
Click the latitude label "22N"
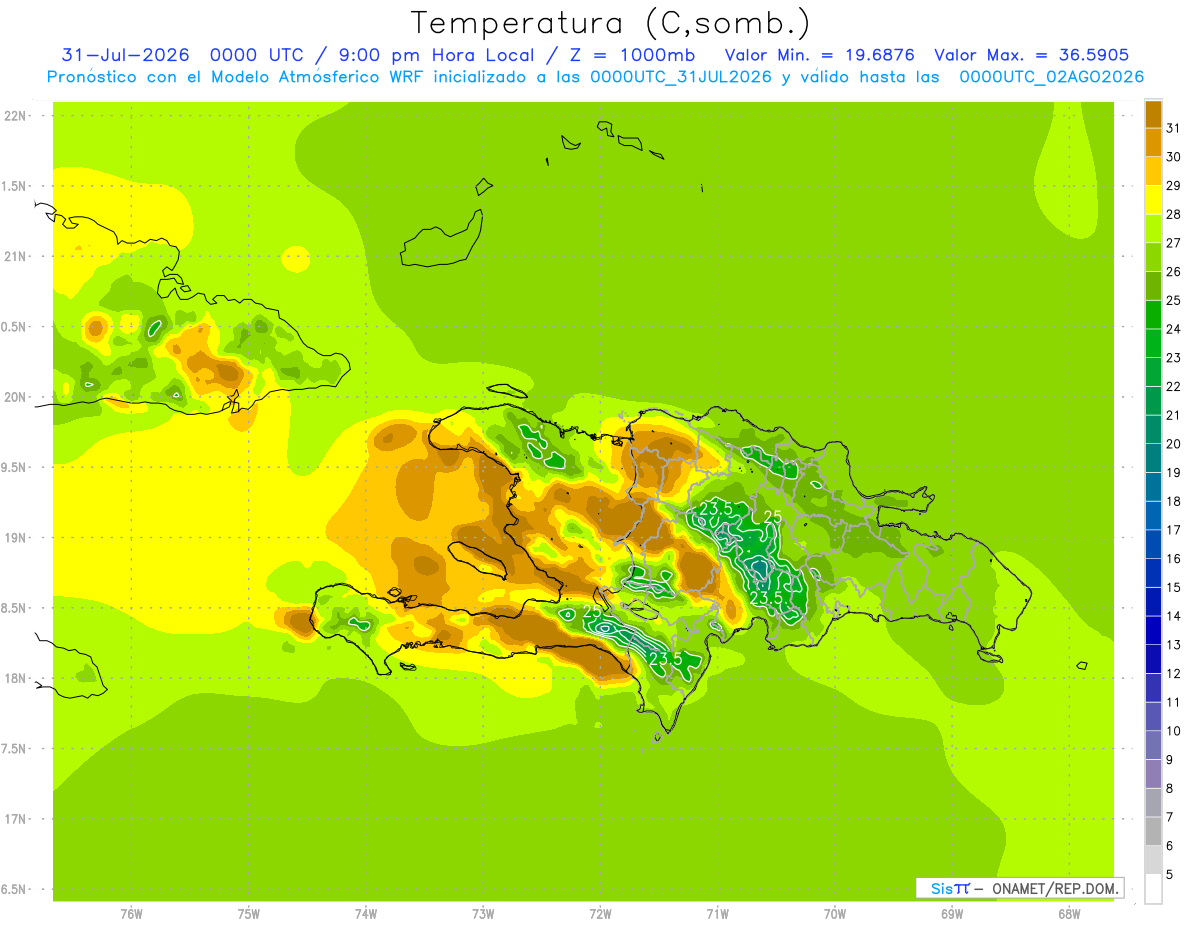coord(14,116)
